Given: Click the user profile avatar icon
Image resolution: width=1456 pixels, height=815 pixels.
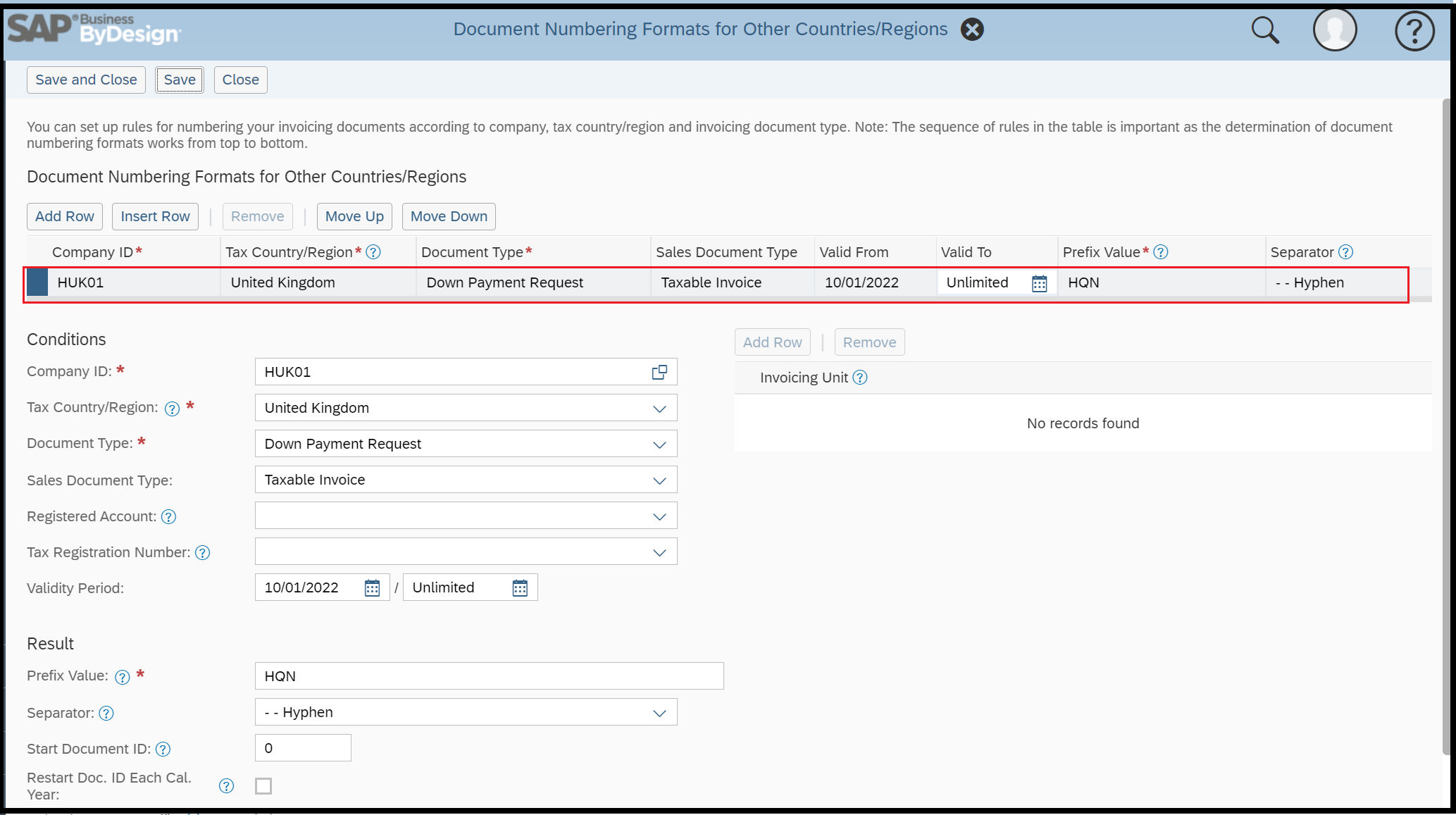Looking at the screenshot, I should [x=1334, y=30].
